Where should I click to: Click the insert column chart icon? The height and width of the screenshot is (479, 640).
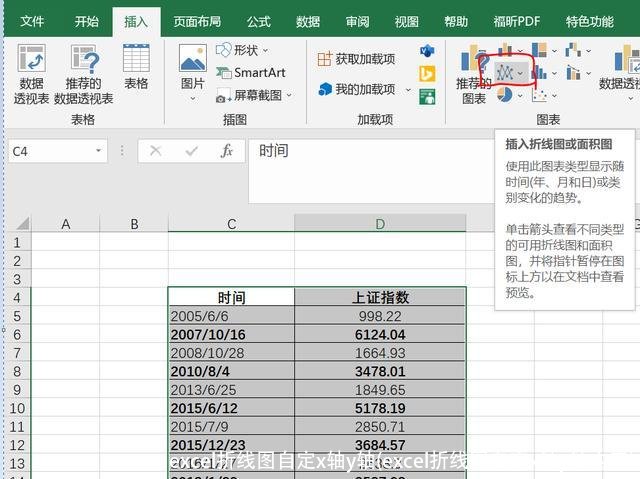point(505,49)
